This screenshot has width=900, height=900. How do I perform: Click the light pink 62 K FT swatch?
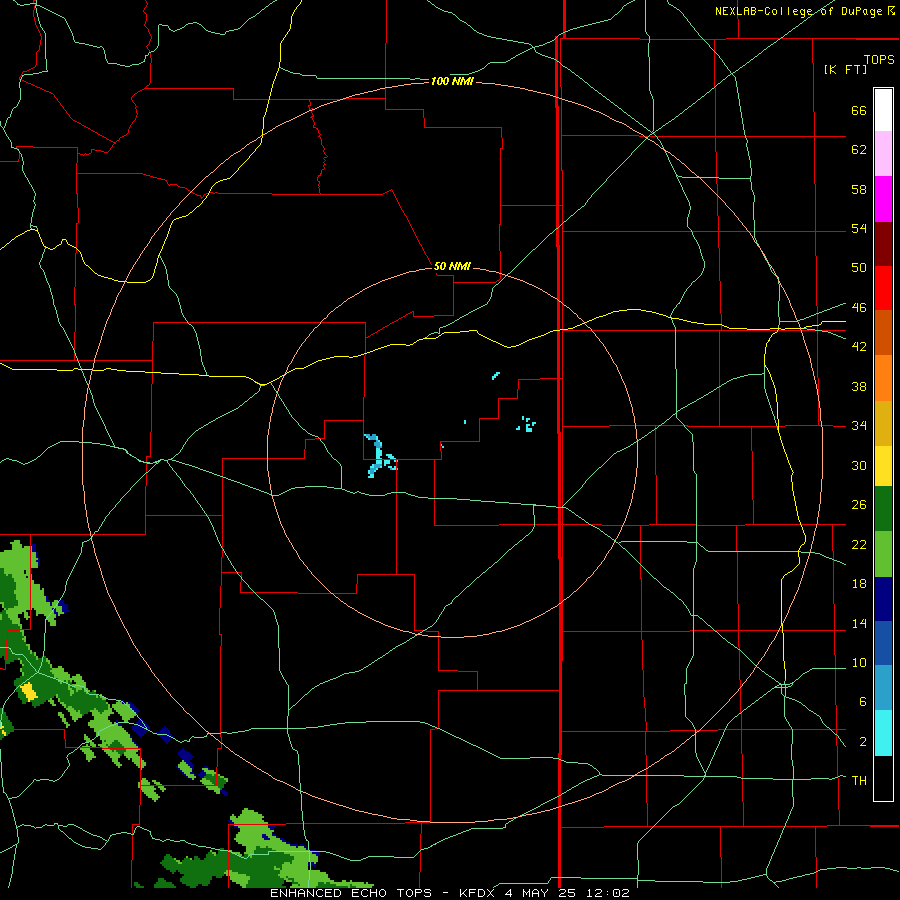point(883,154)
